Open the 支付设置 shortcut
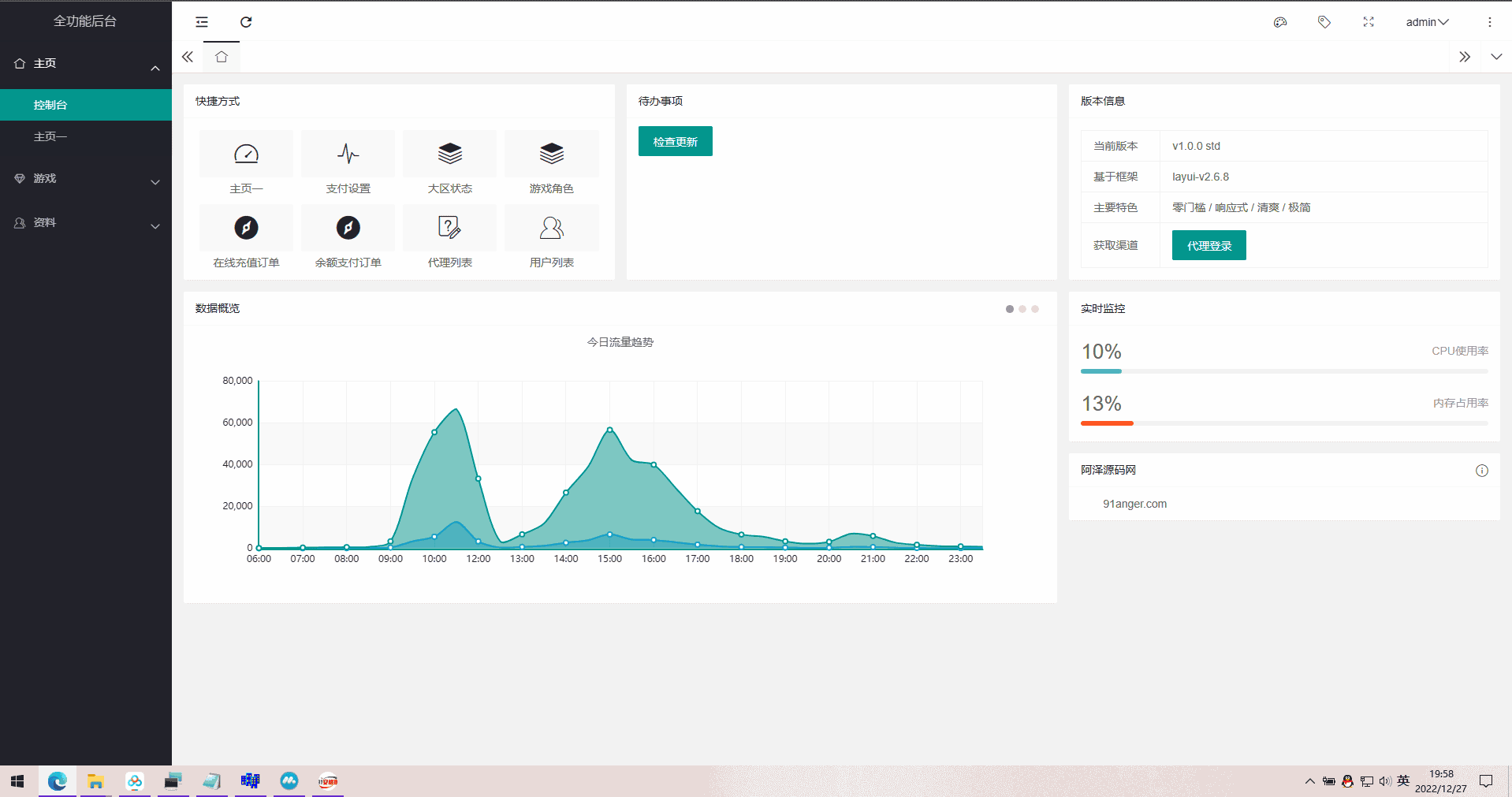This screenshot has width=1512, height=797. point(348,163)
